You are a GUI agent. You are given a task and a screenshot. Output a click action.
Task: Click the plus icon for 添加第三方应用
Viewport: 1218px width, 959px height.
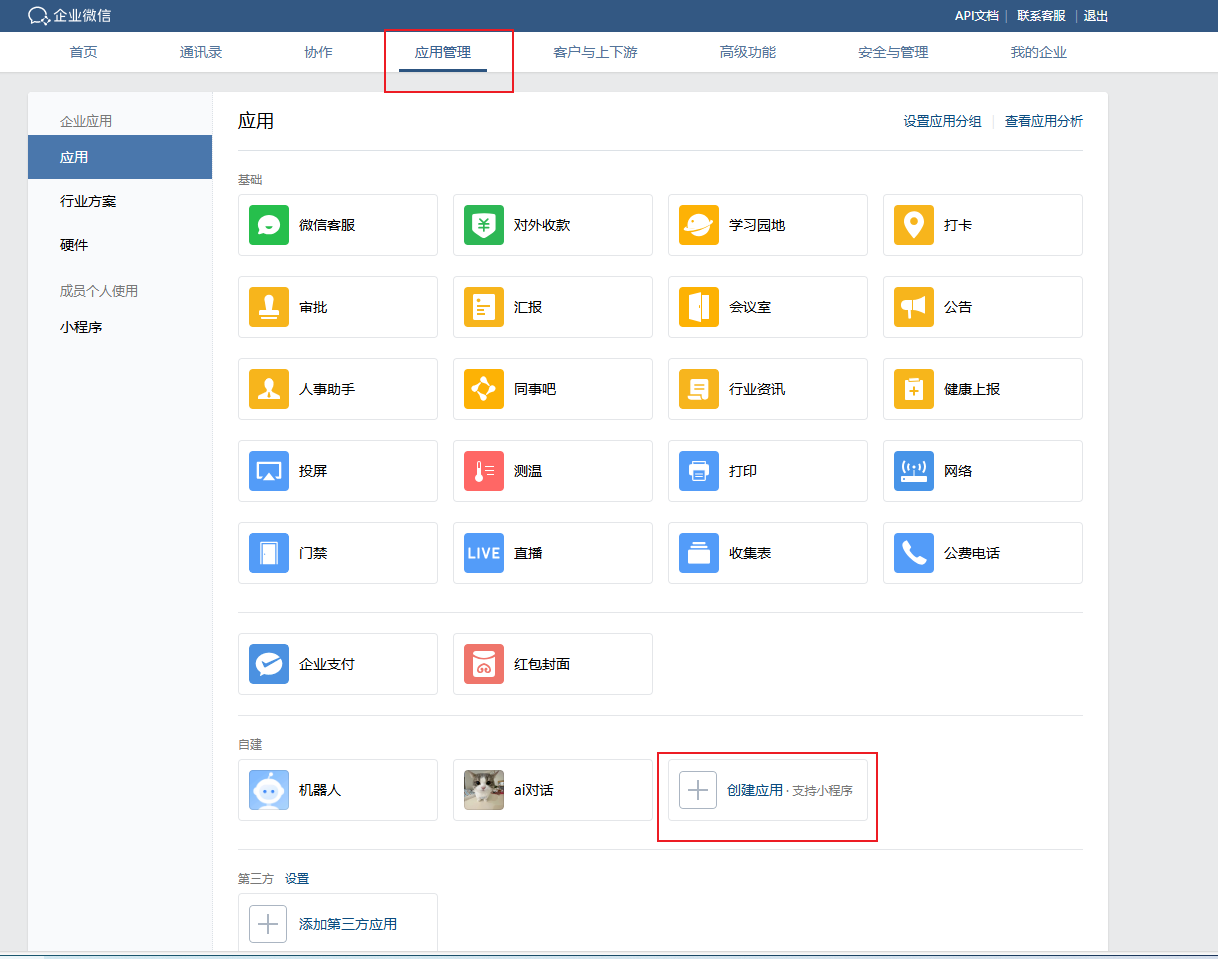click(268, 924)
